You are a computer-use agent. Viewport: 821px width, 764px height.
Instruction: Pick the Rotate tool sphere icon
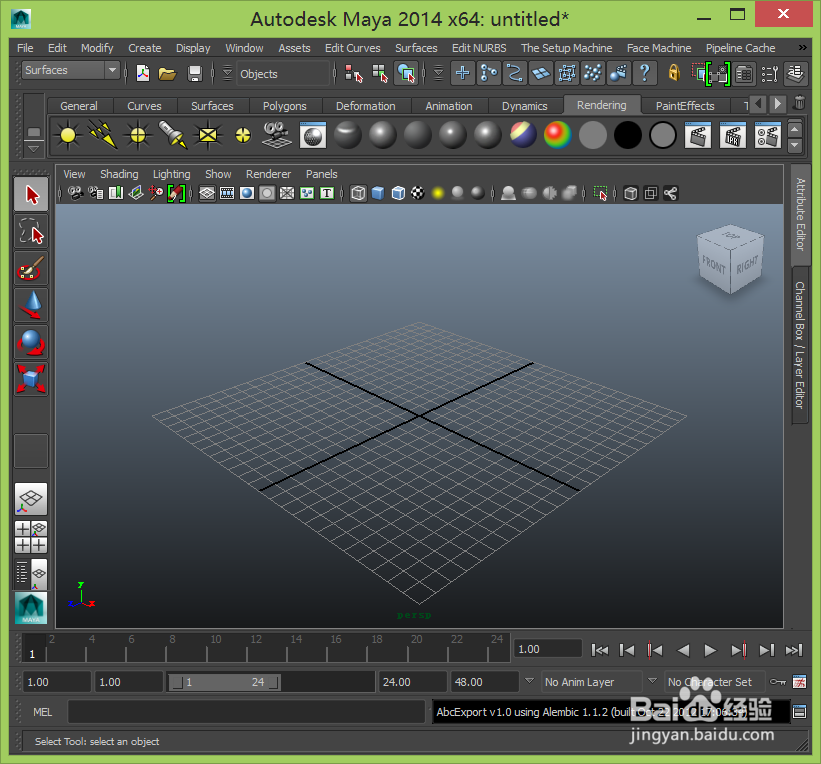[x=31, y=342]
